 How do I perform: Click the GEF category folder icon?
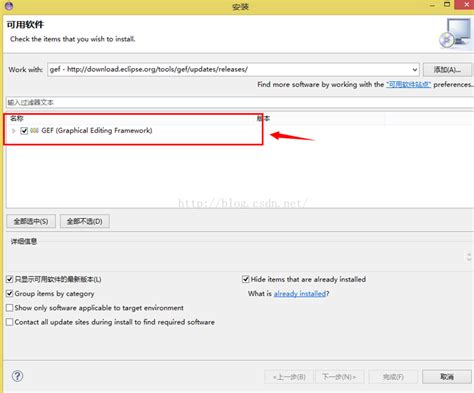(x=34, y=130)
